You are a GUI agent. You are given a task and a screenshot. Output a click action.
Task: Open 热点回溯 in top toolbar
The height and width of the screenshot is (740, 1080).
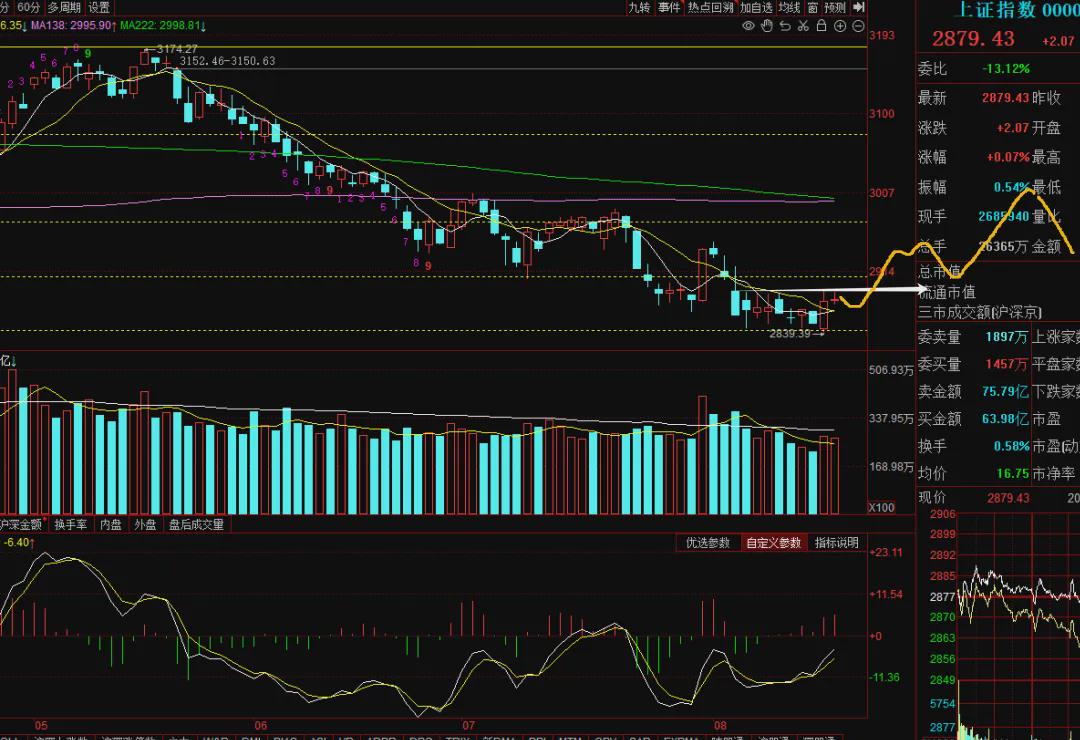pyautogui.click(x=711, y=7)
